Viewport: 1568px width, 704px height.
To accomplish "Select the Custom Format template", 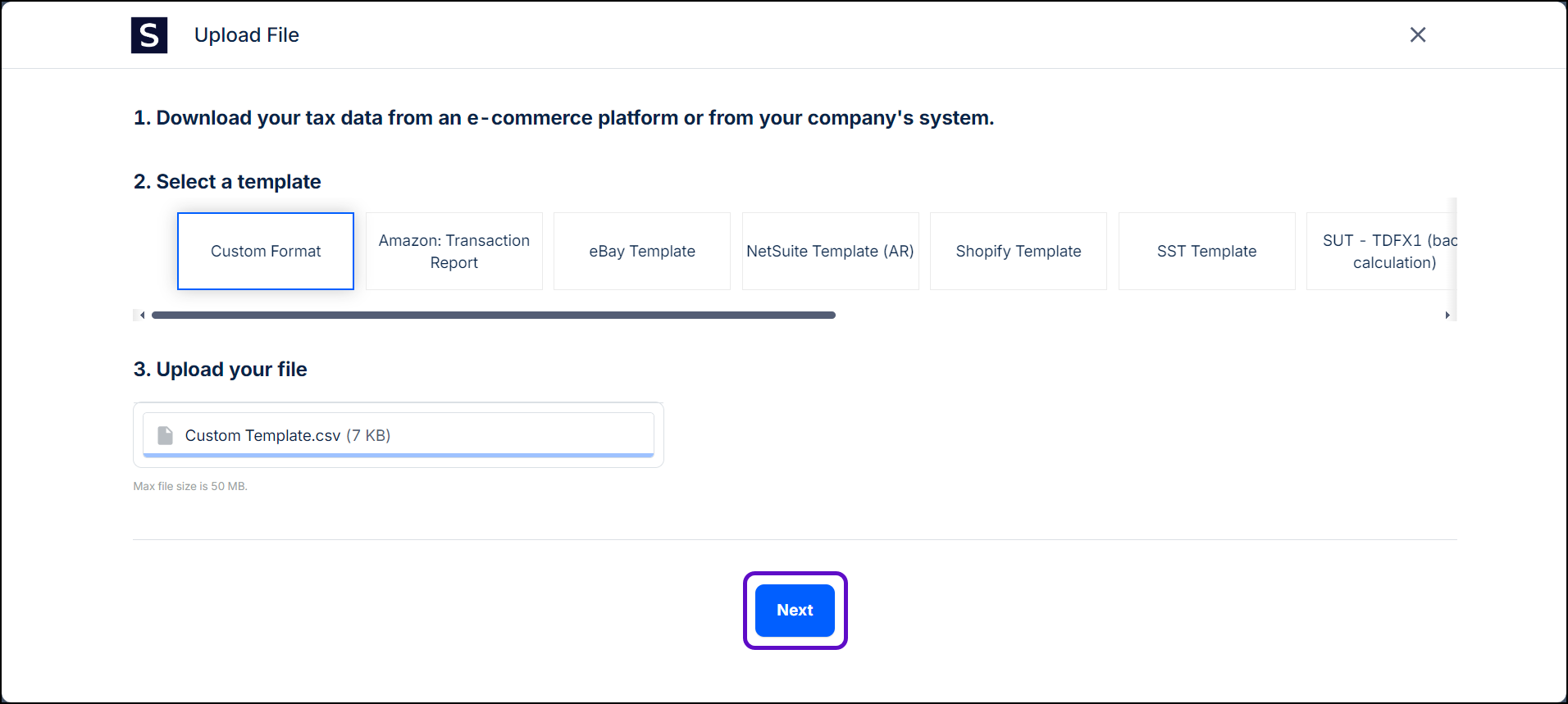I will (x=266, y=251).
